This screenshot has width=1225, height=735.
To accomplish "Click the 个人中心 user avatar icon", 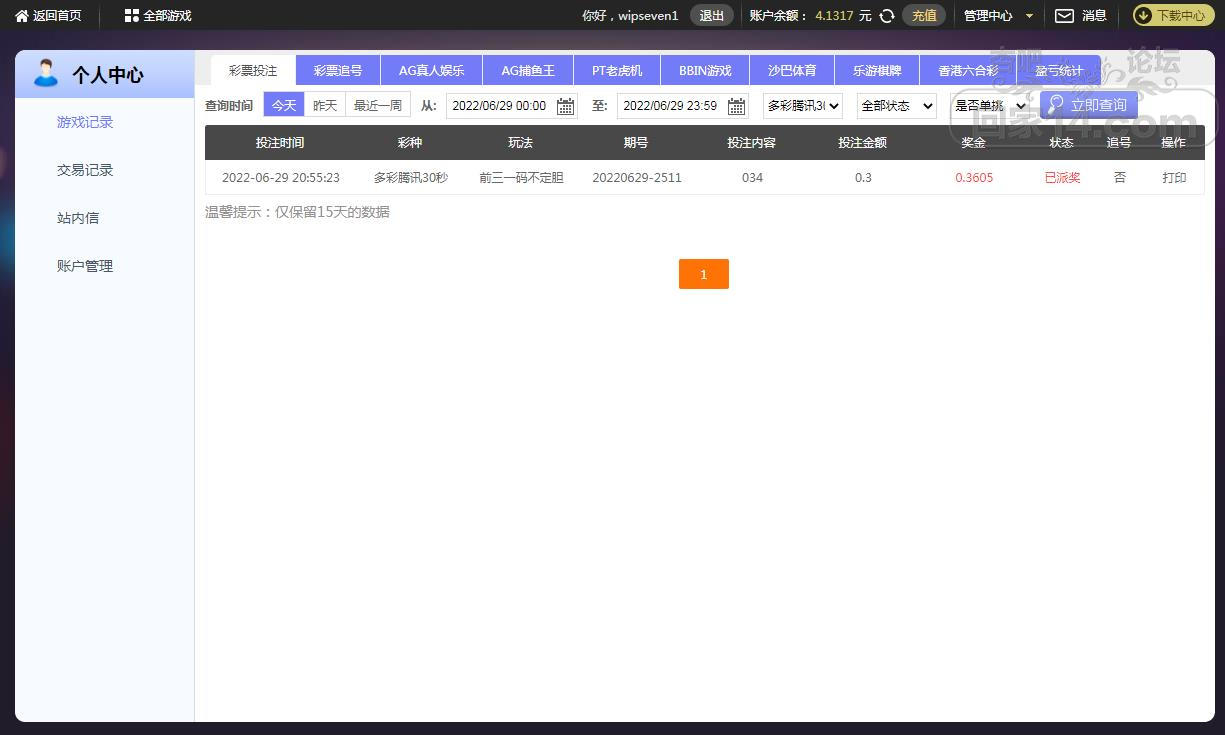I will pyautogui.click(x=46, y=73).
